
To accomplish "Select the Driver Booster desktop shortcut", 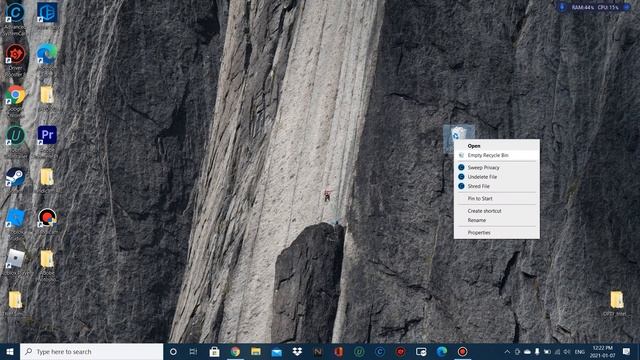I will click(x=15, y=54).
